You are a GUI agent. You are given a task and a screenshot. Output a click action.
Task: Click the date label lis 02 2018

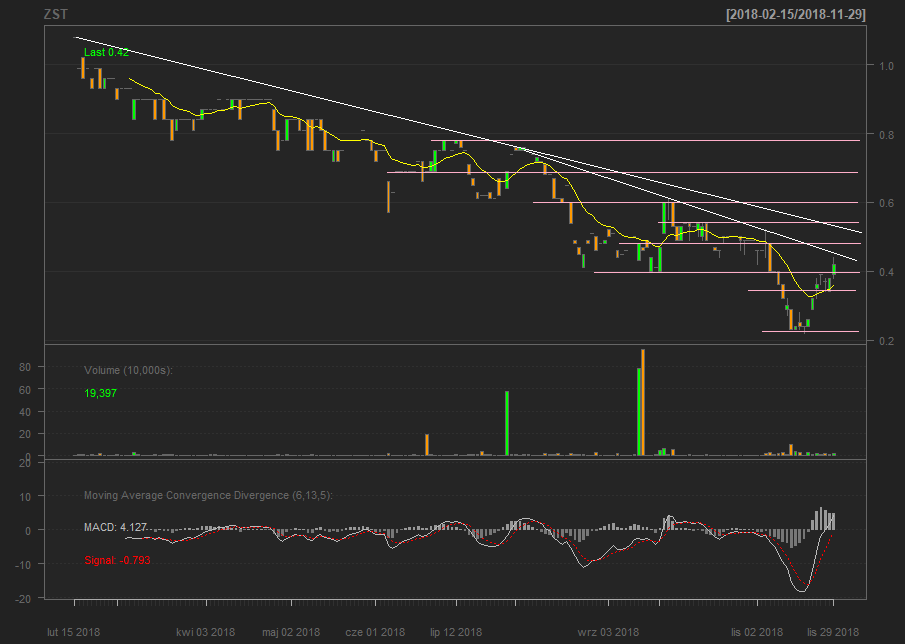tap(757, 632)
